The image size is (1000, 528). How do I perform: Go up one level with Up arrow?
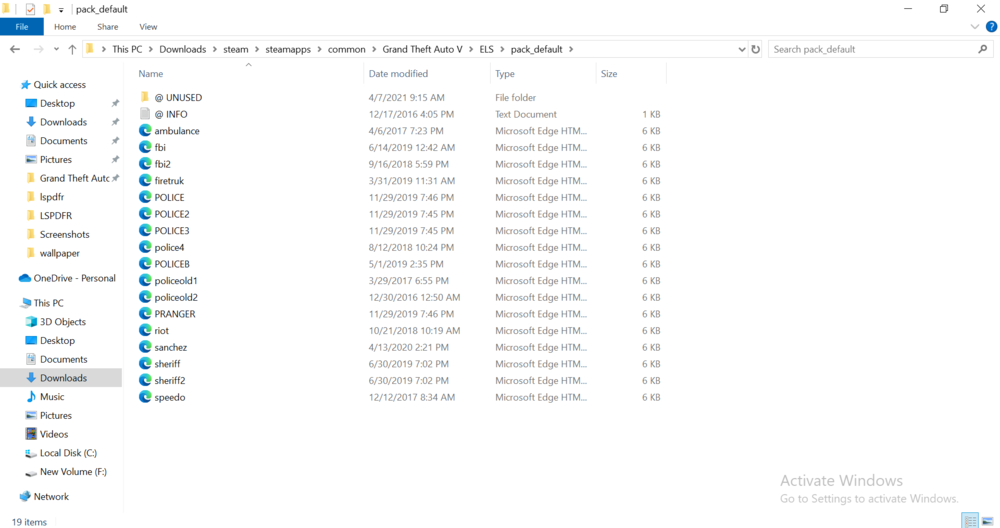coord(72,49)
